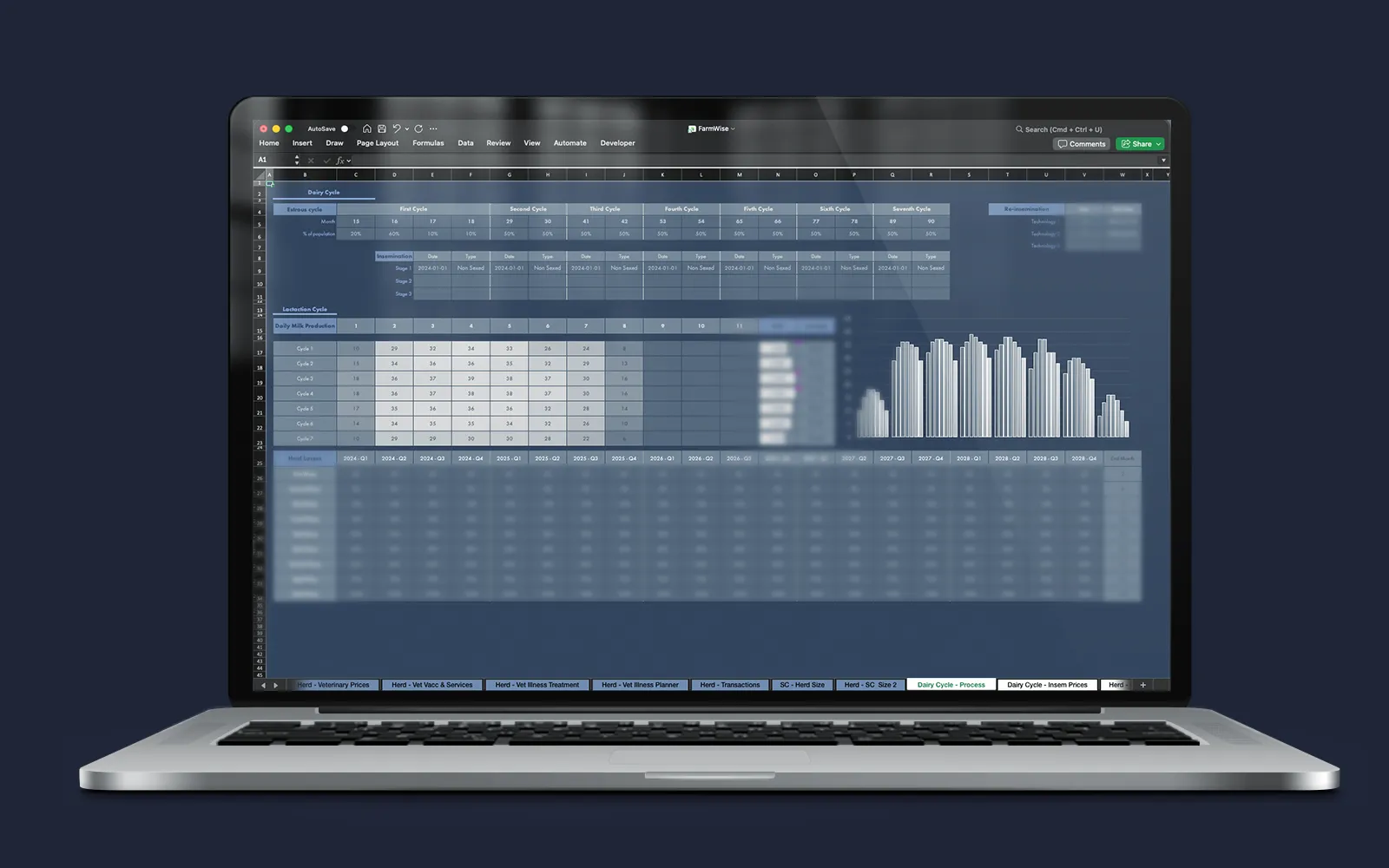The width and height of the screenshot is (1389, 868).
Task: Click the green Share button
Action: pos(1140,144)
